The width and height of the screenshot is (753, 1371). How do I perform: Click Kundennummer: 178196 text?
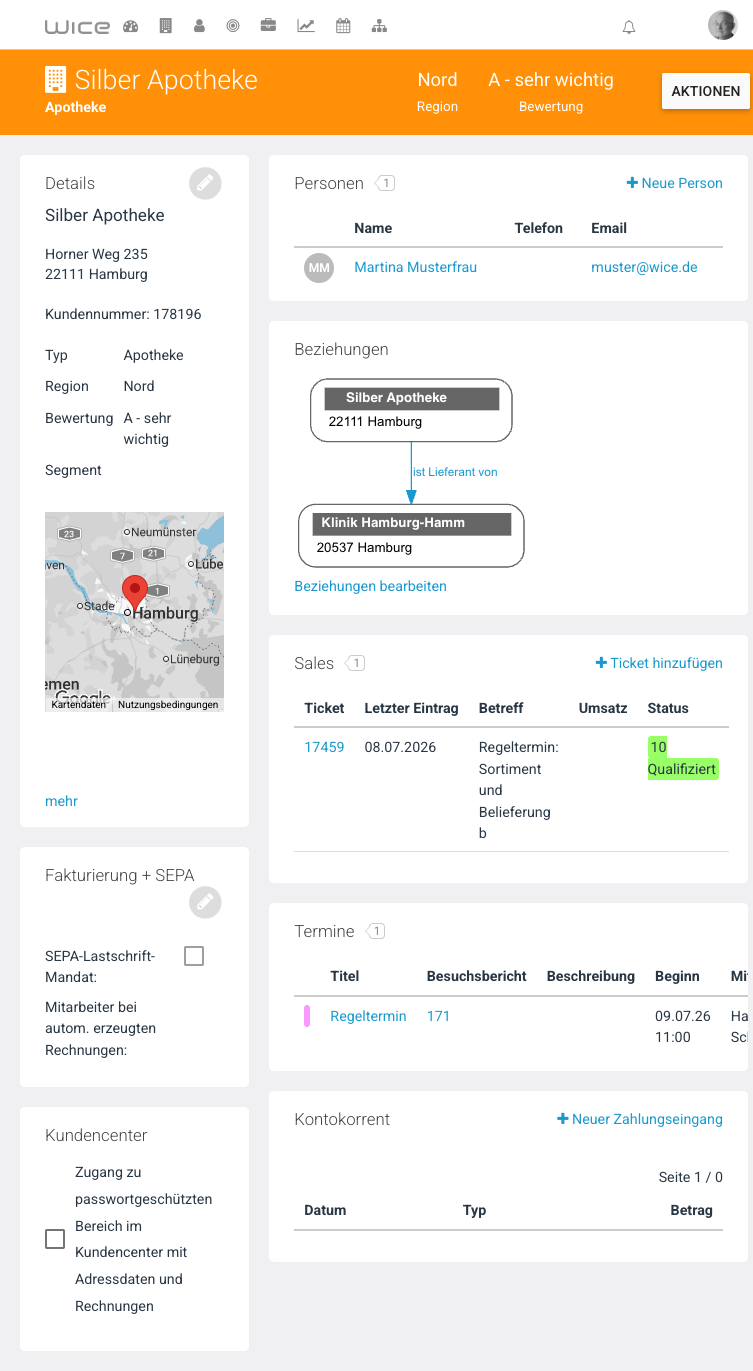pyautogui.click(x=123, y=314)
